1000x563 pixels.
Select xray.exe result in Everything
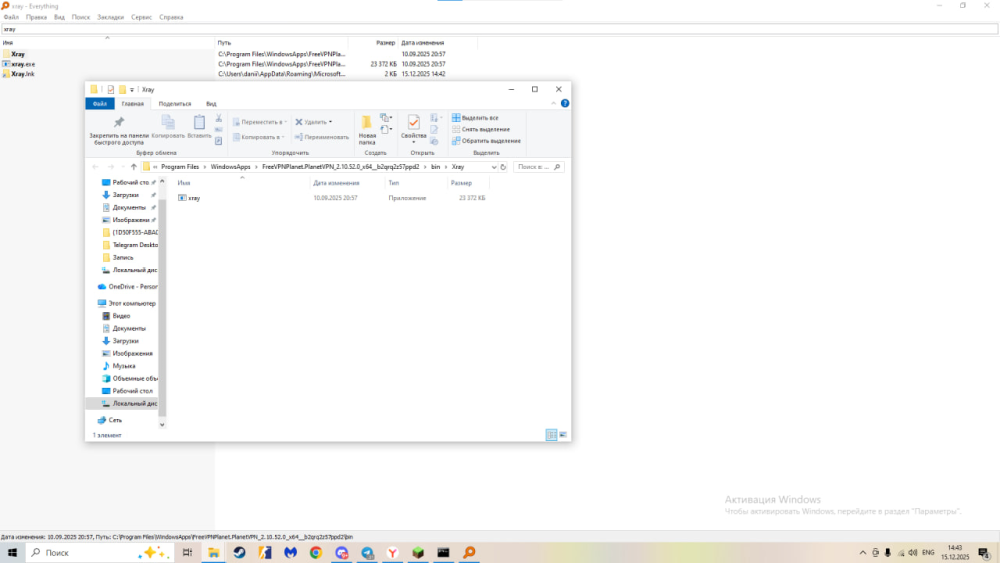click(x=23, y=64)
